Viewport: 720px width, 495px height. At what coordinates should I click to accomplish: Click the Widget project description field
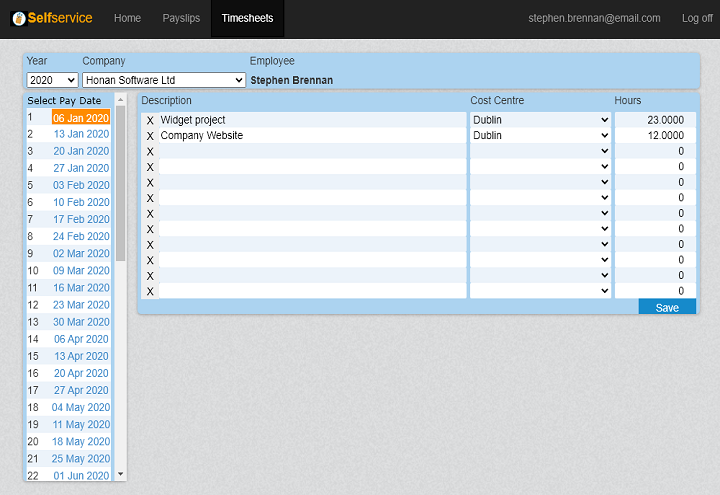click(x=312, y=120)
